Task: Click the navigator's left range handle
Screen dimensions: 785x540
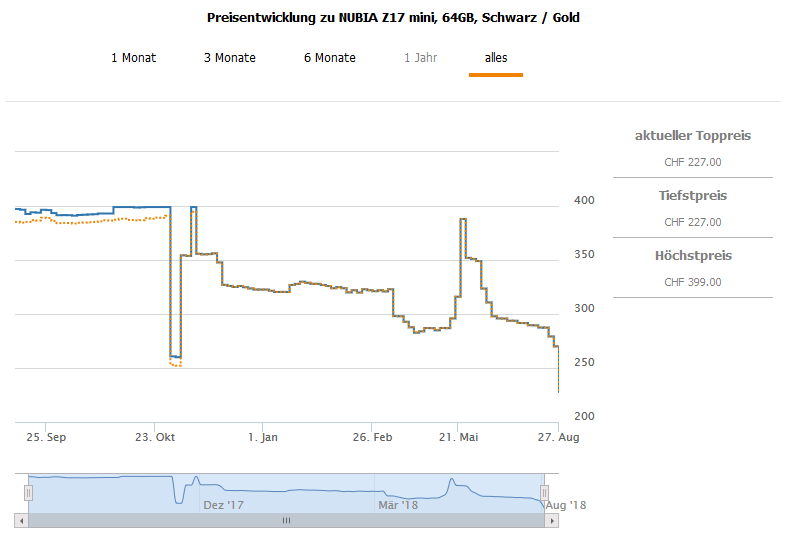Action: (x=29, y=492)
